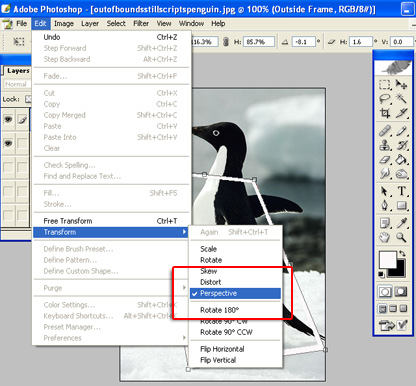The height and width of the screenshot is (386, 416).
Task: Open the Window menu
Action: [191, 24]
